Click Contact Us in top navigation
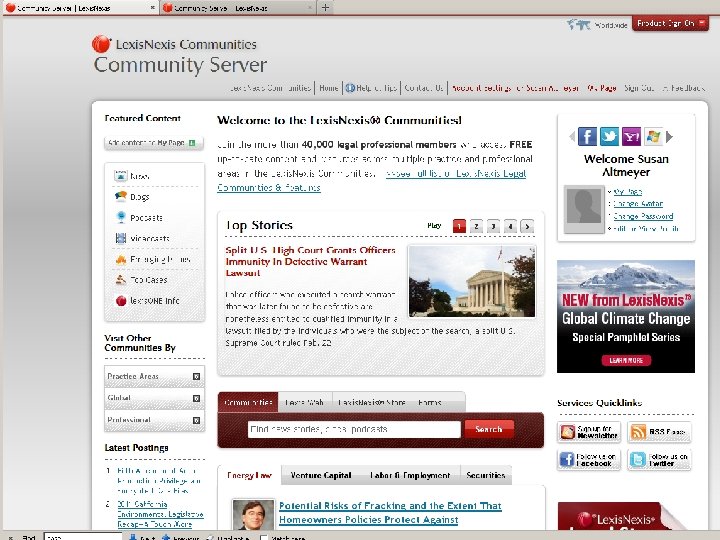Viewport: 720px width, 540px height. (x=424, y=88)
